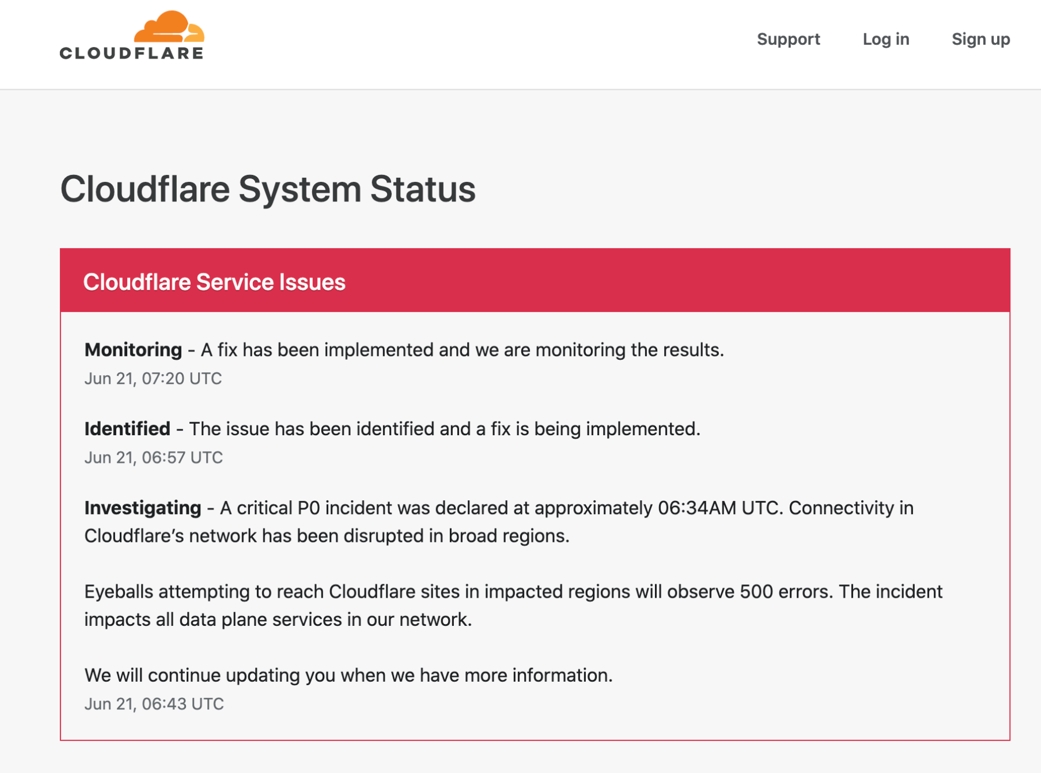This screenshot has width=1041, height=773.
Task: Click the Cloudflare System Status heading
Action: click(268, 189)
